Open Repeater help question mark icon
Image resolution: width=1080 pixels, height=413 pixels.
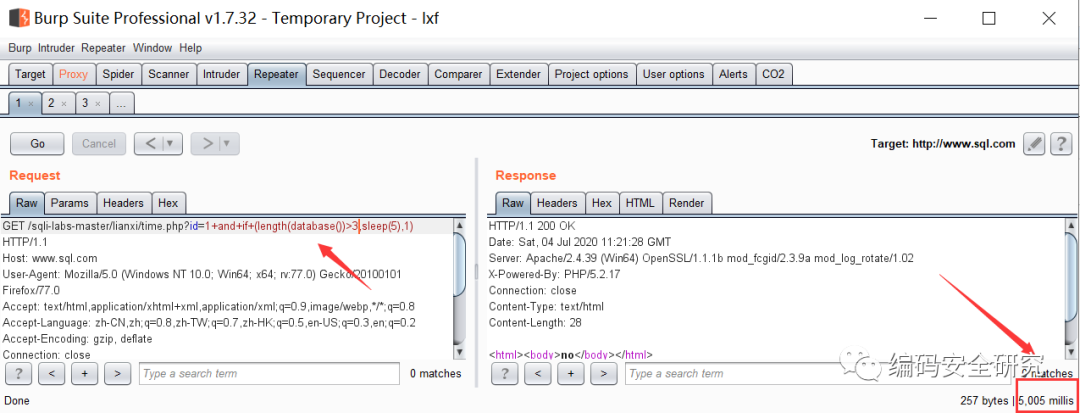1061,143
